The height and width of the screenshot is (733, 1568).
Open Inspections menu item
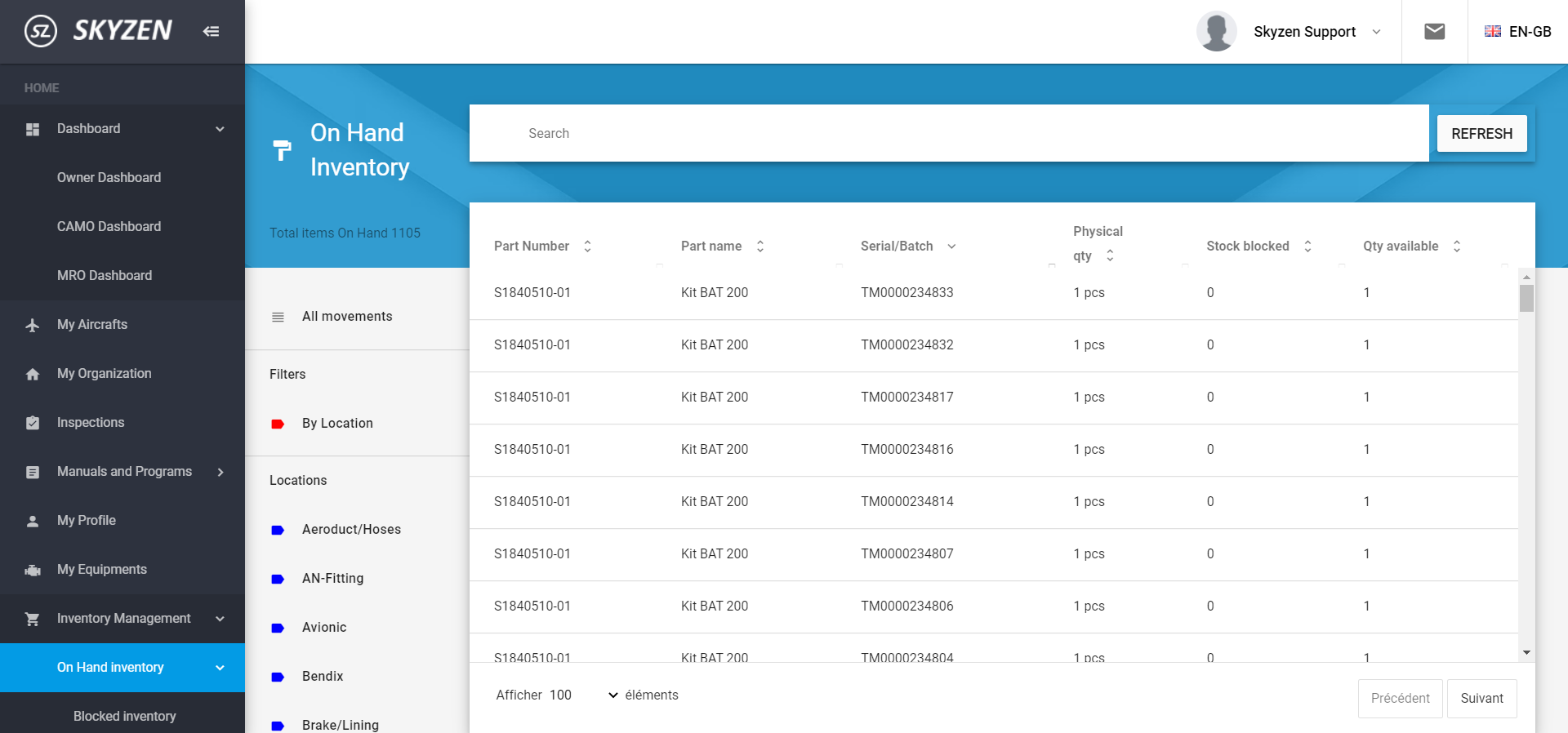pyautogui.click(x=91, y=422)
